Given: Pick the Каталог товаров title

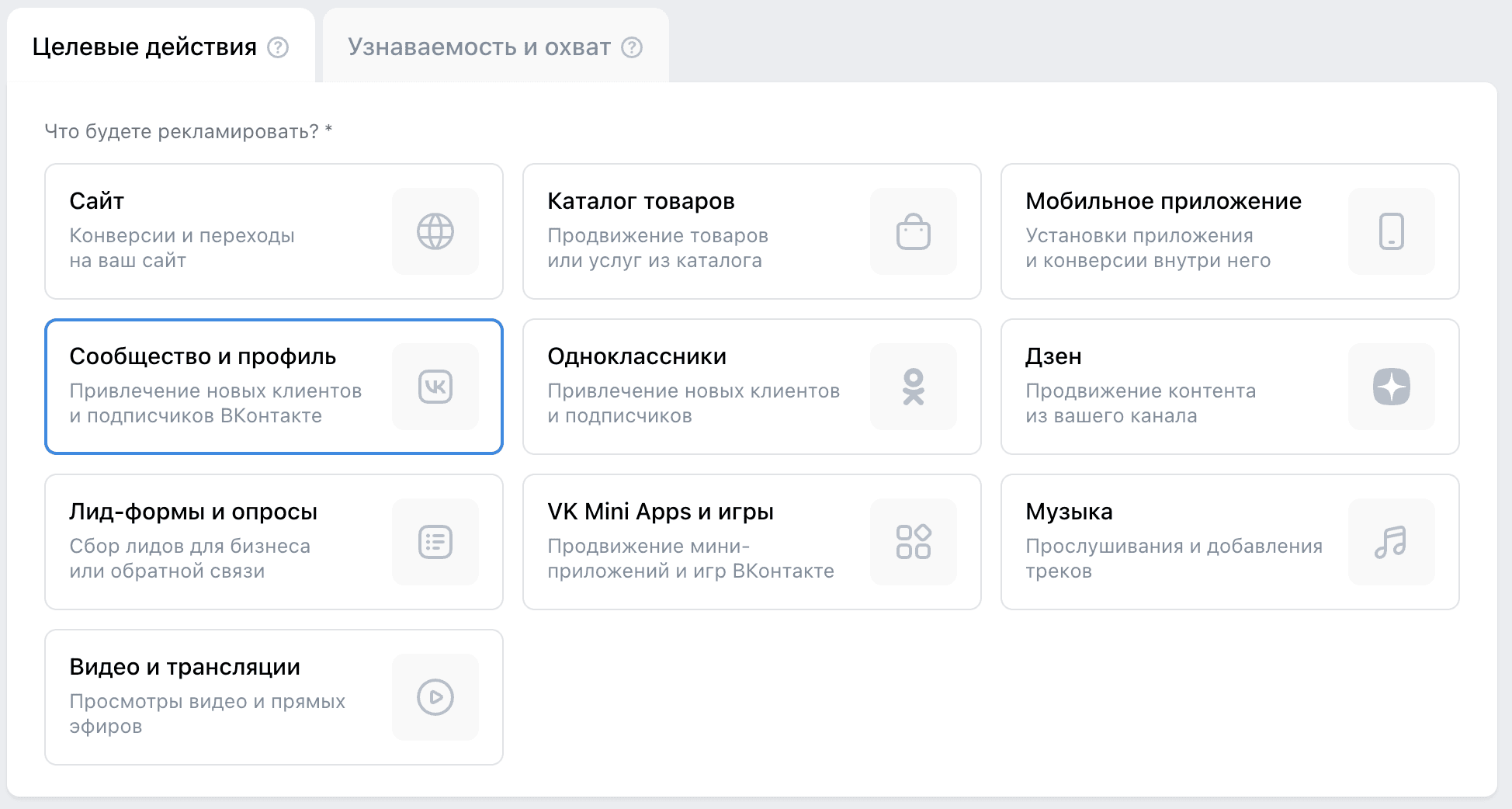Looking at the screenshot, I should 641,201.
